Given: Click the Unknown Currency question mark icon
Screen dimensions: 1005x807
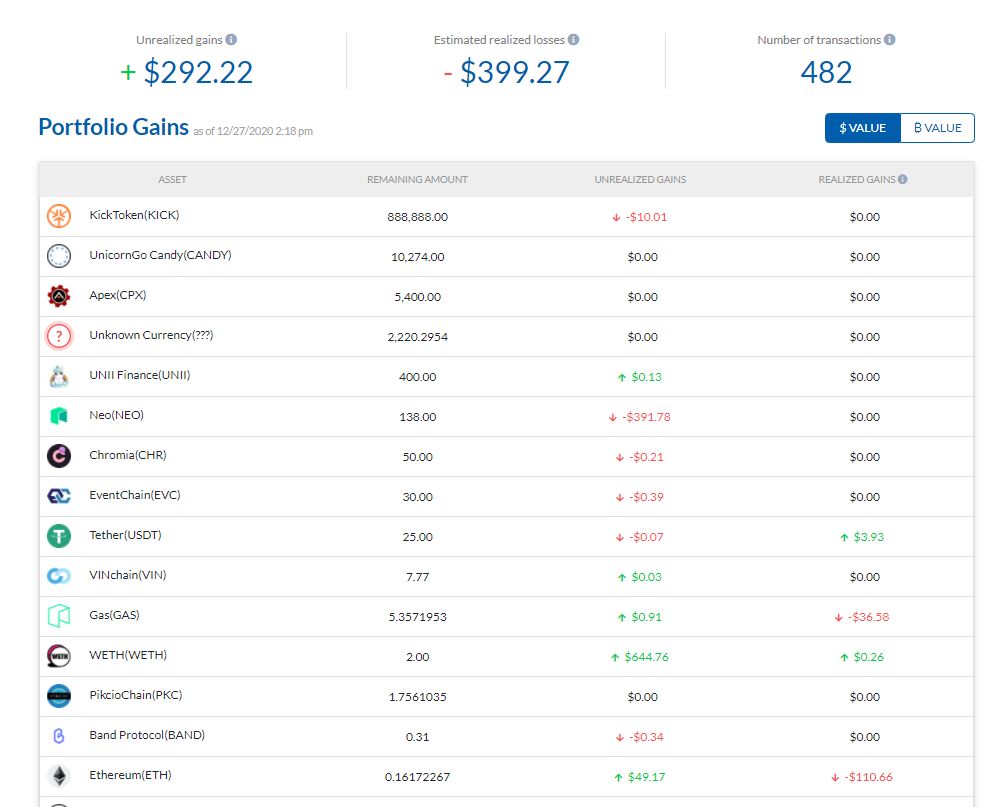Looking at the screenshot, I should pos(59,336).
